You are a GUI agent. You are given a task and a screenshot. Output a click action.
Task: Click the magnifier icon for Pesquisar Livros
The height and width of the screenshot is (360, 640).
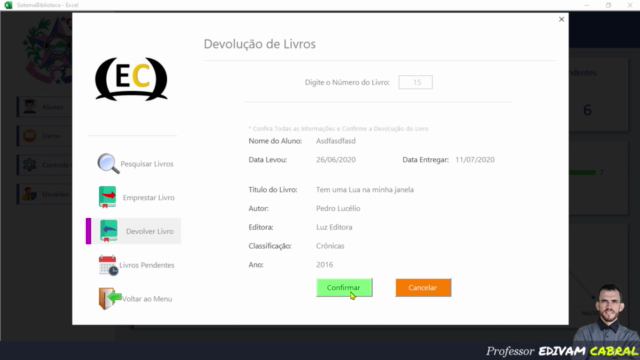point(108,164)
